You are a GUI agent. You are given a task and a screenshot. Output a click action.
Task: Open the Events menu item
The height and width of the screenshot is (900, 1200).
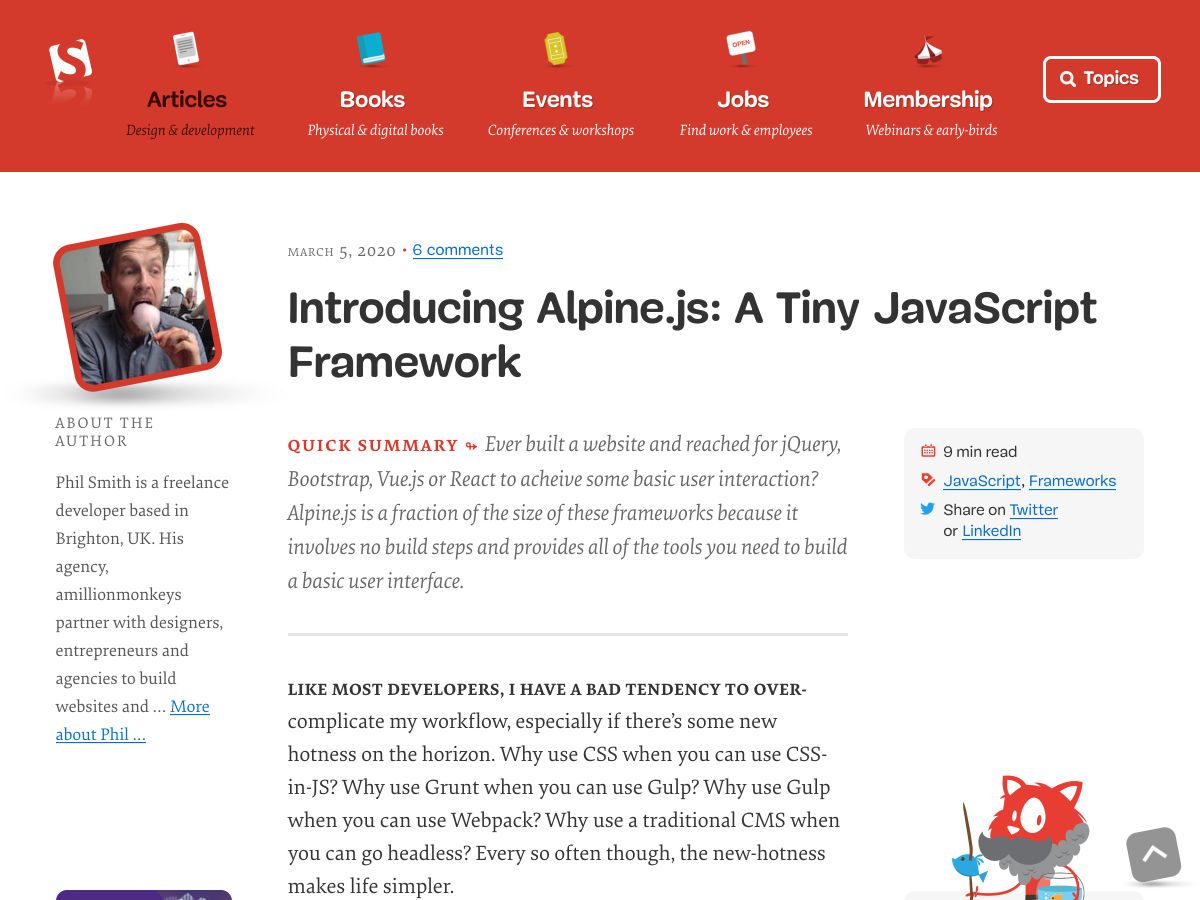click(x=557, y=99)
